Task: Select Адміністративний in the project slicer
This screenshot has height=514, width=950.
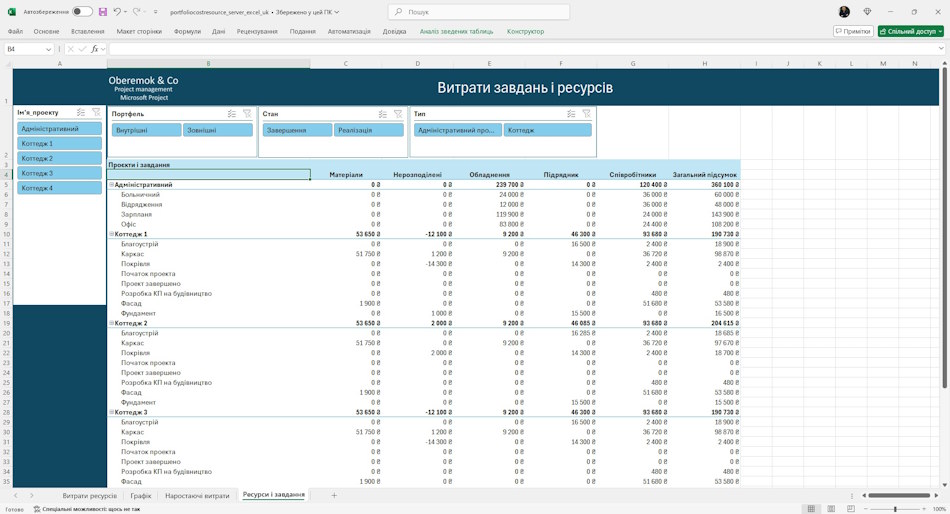Action: pyautogui.click(x=59, y=128)
